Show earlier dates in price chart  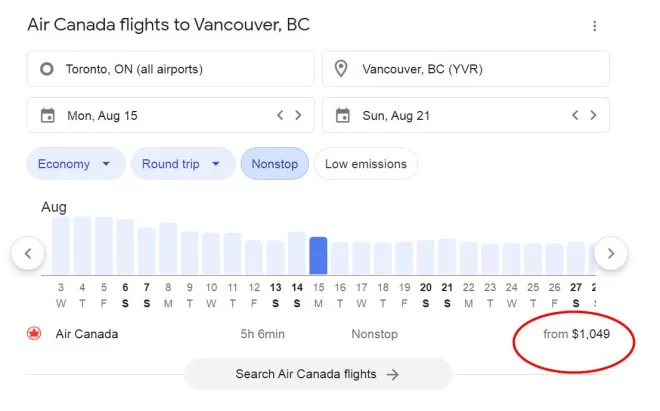coord(28,254)
